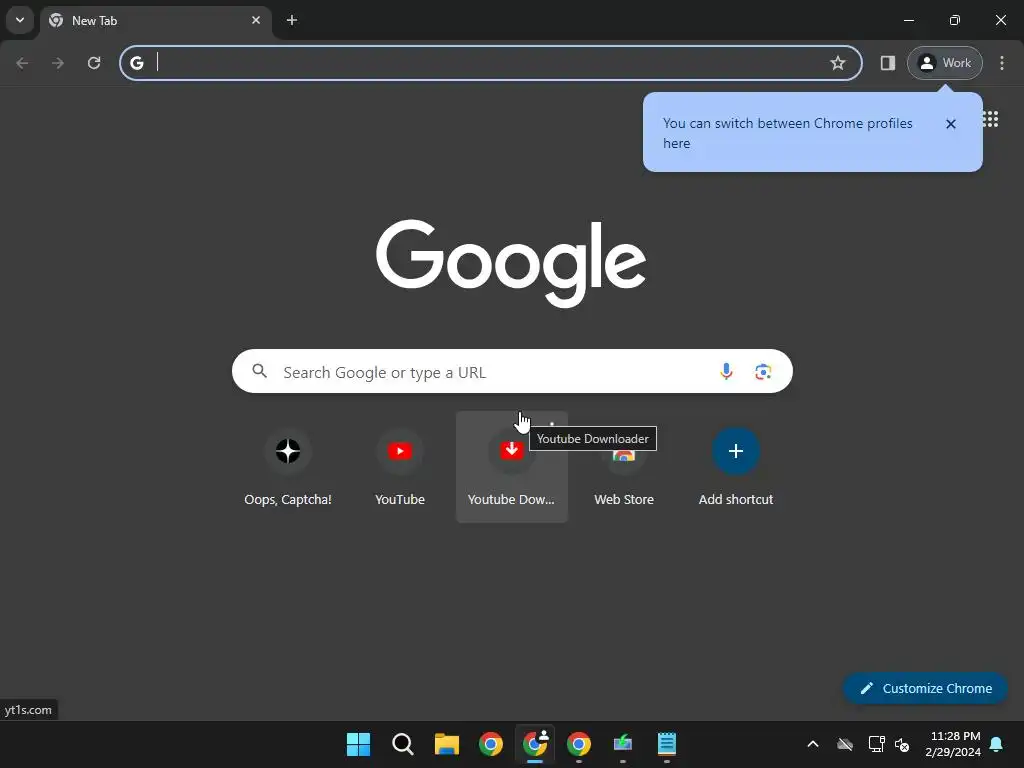Select the New Tab tab
The image size is (1024, 768).
pyautogui.click(x=156, y=20)
